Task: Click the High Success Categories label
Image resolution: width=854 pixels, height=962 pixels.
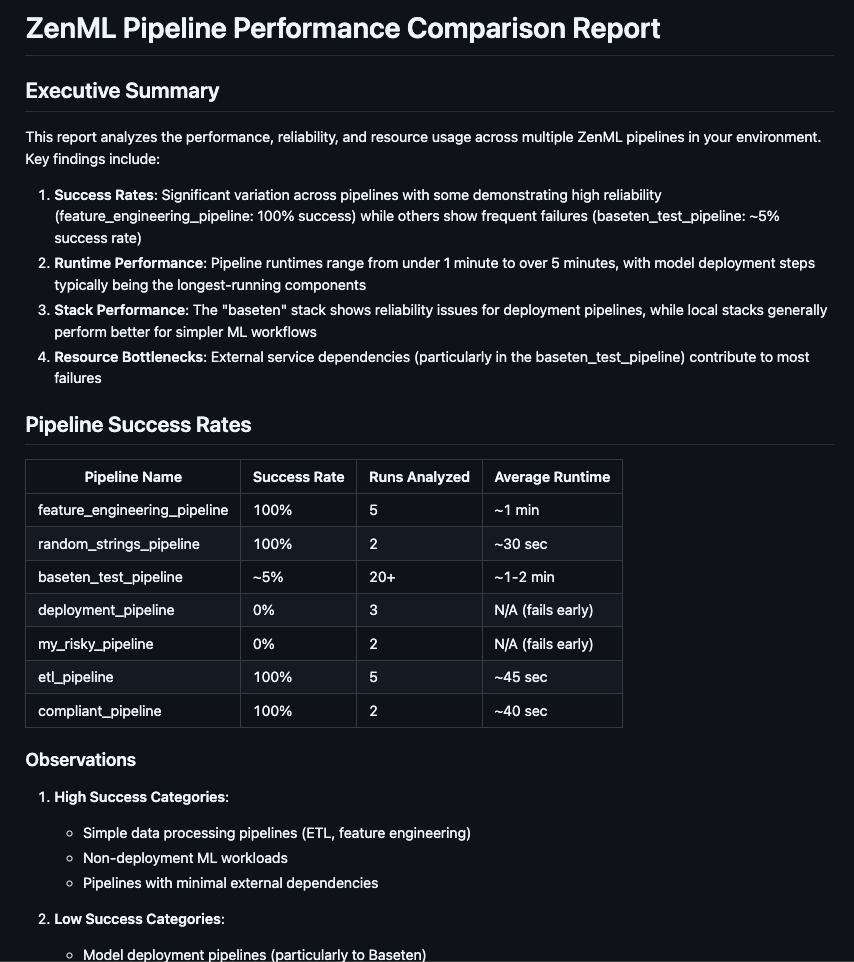Action: (141, 797)
